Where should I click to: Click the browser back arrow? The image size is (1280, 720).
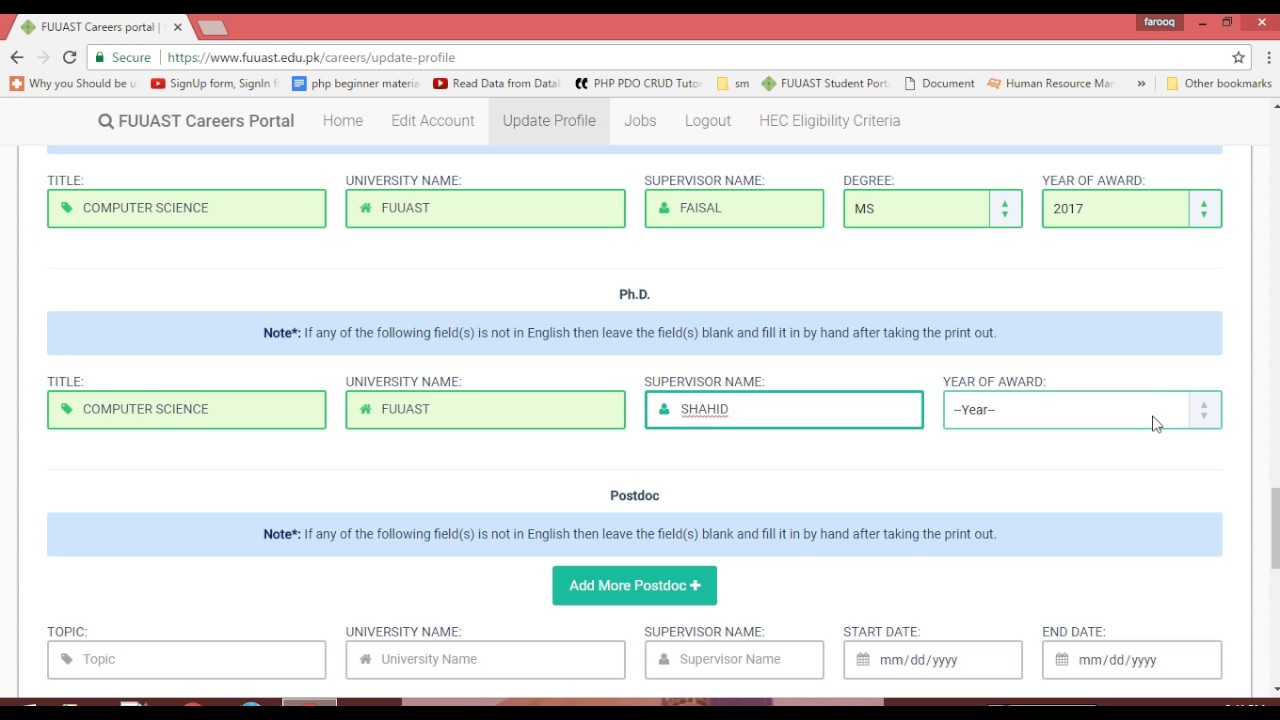click(x=16, y=58)
